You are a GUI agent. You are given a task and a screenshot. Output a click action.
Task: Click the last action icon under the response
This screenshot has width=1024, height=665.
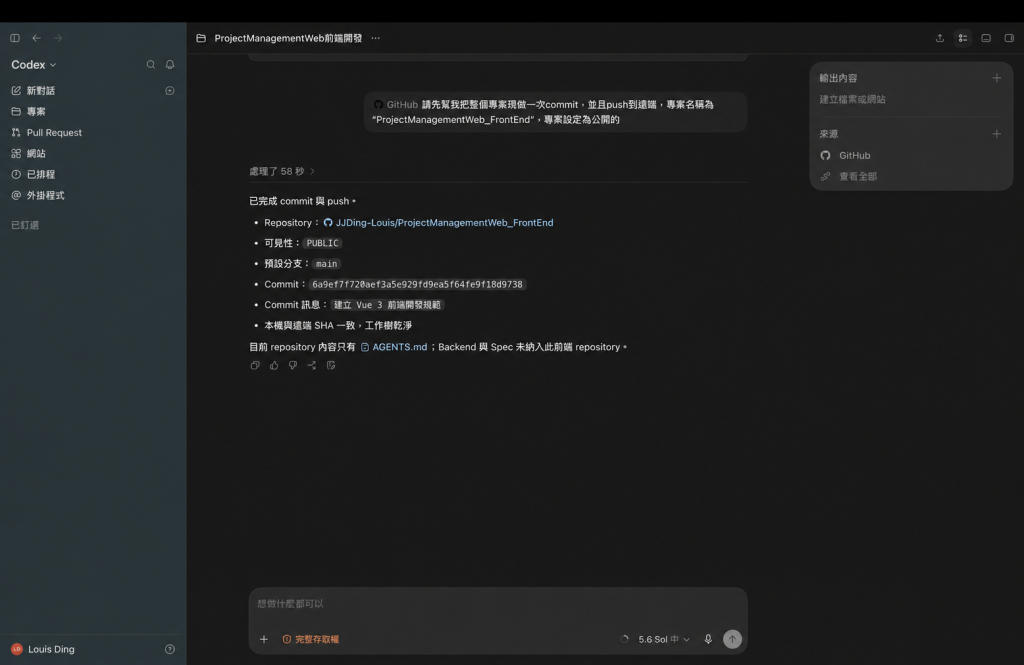(x=331, y=365)
